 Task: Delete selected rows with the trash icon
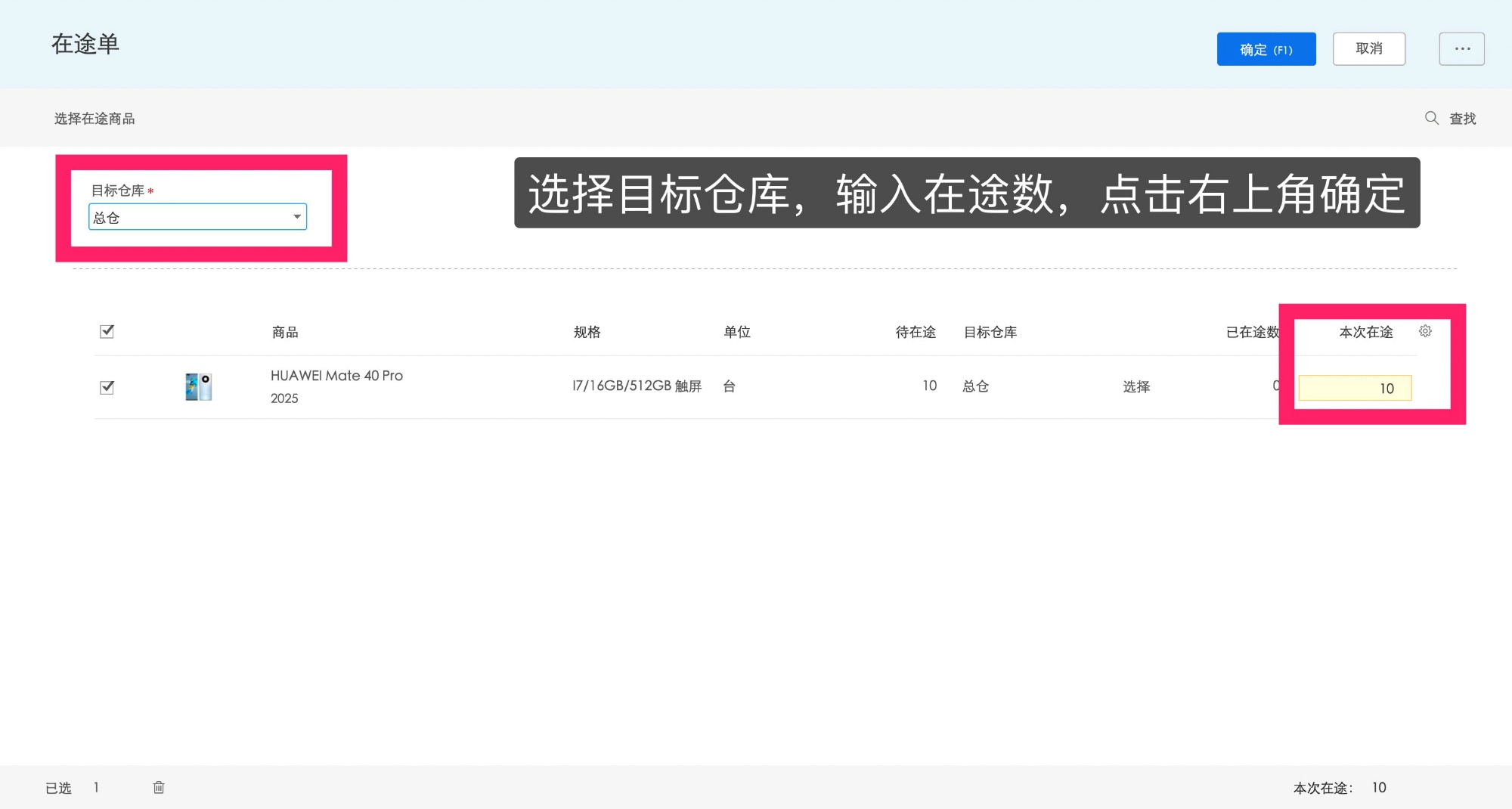(x=159, y=787)
